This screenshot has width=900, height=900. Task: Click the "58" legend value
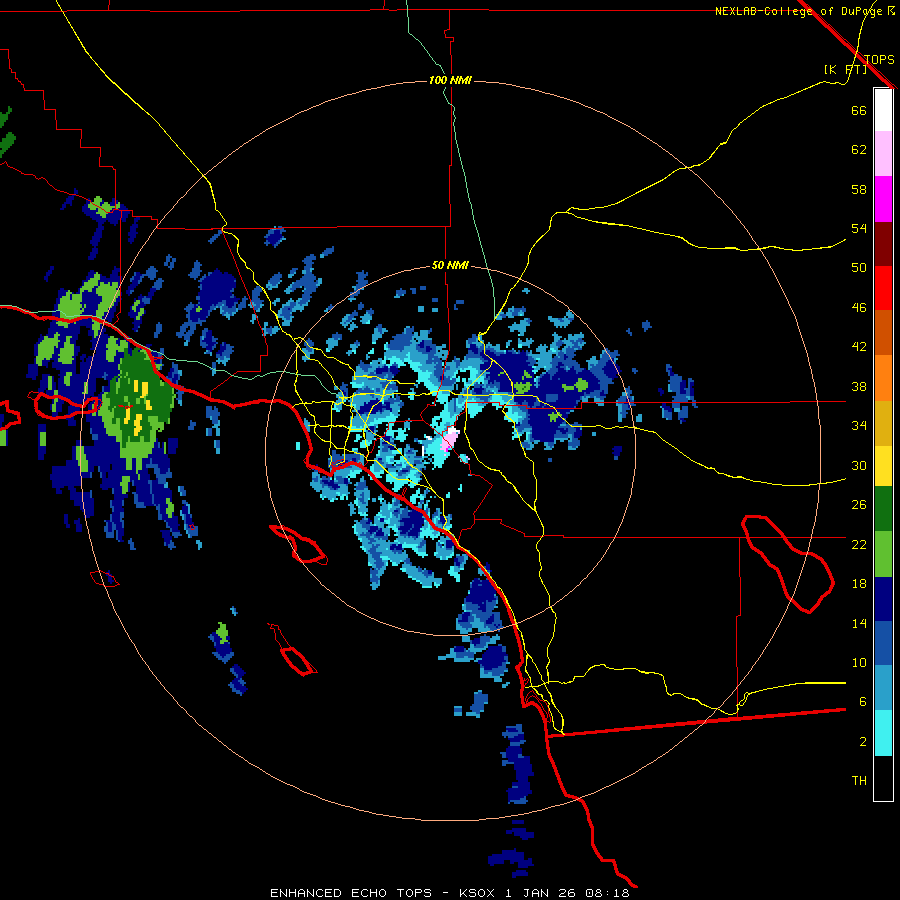[x=859, y=189]
